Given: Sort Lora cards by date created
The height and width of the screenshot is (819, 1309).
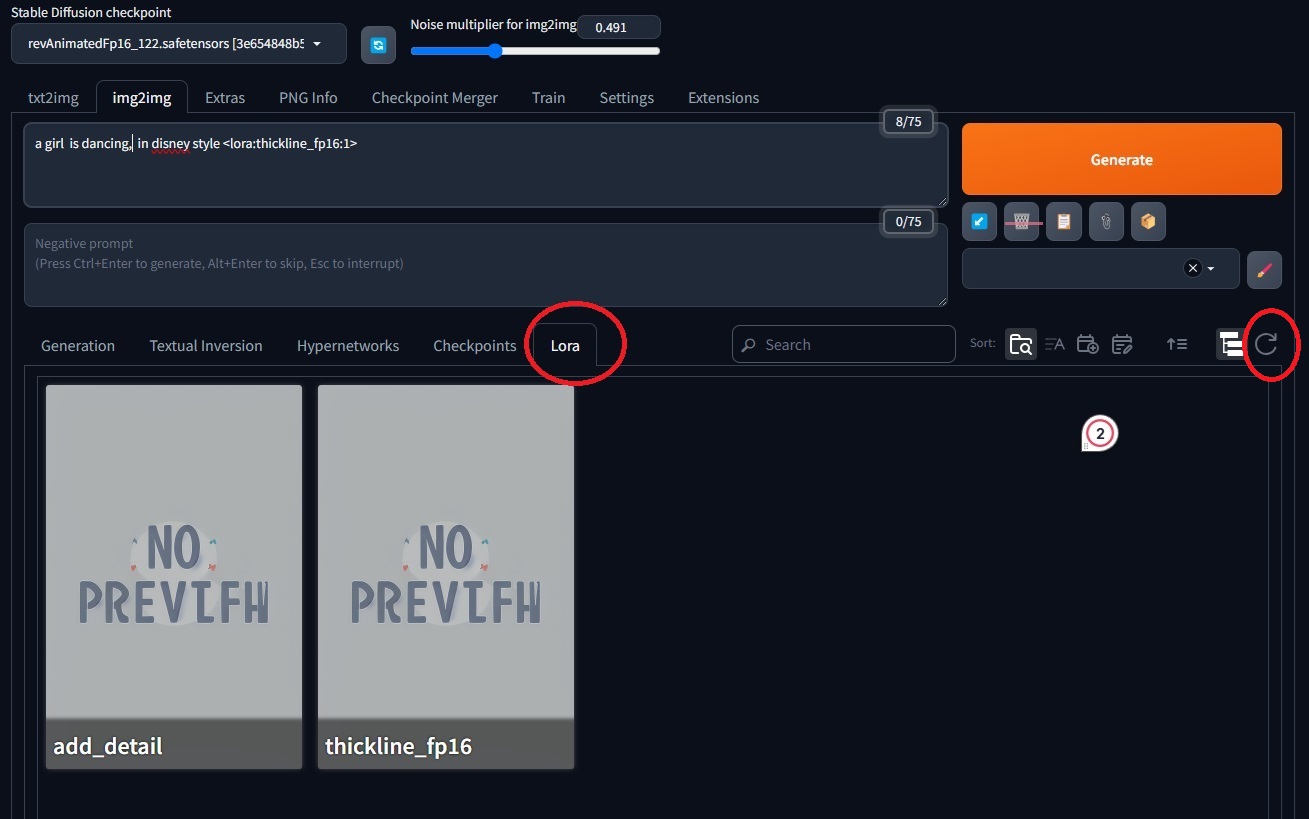Looking at the screenshot, I should click(1088, 345).
